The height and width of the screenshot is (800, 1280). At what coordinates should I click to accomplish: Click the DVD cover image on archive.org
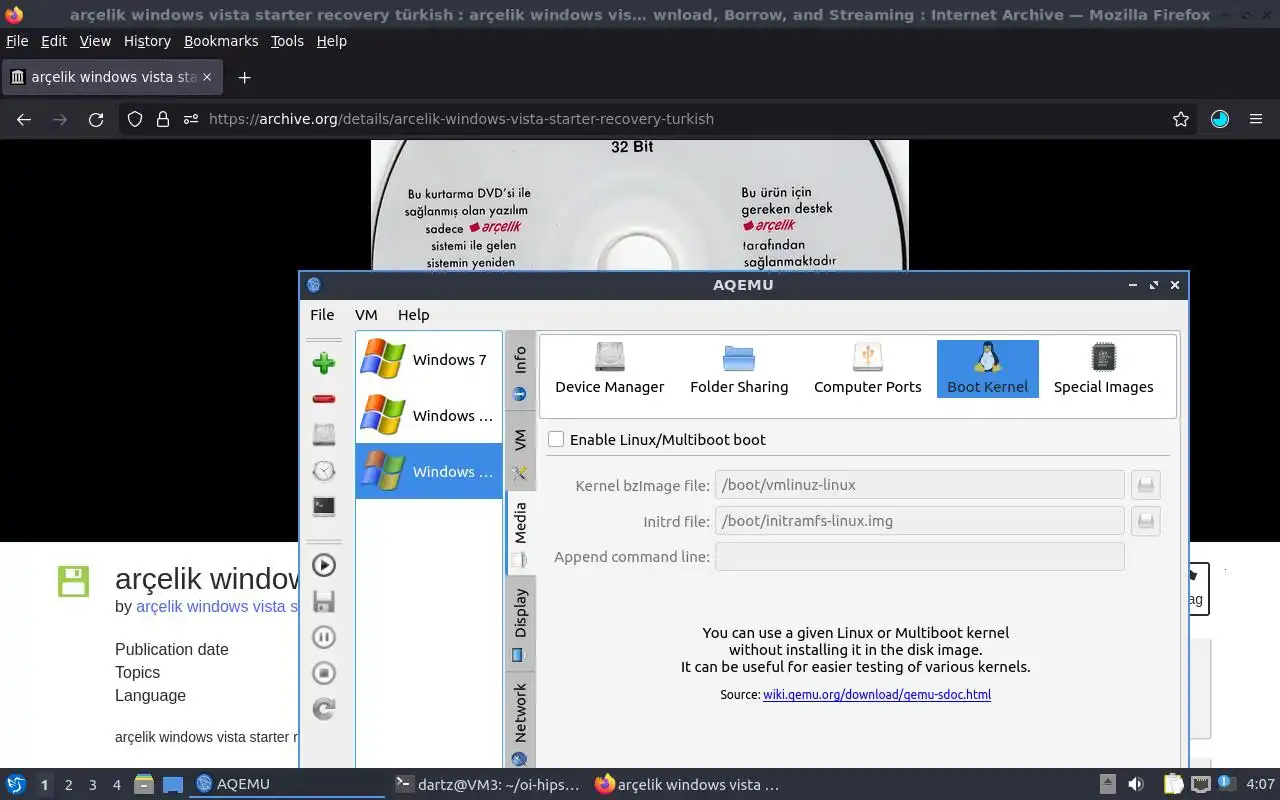pyautogui.click(x=640, y=205)
